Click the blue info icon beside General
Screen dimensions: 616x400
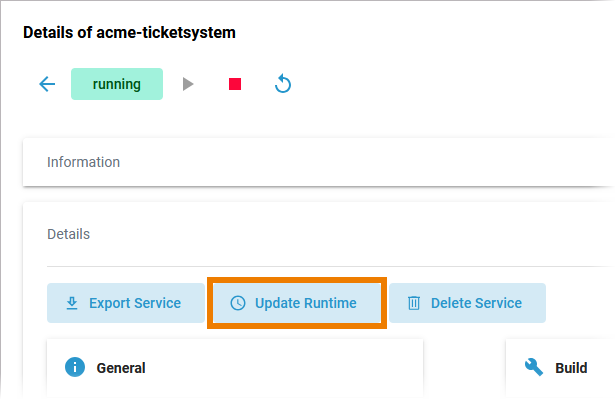(x=74, y=367)
